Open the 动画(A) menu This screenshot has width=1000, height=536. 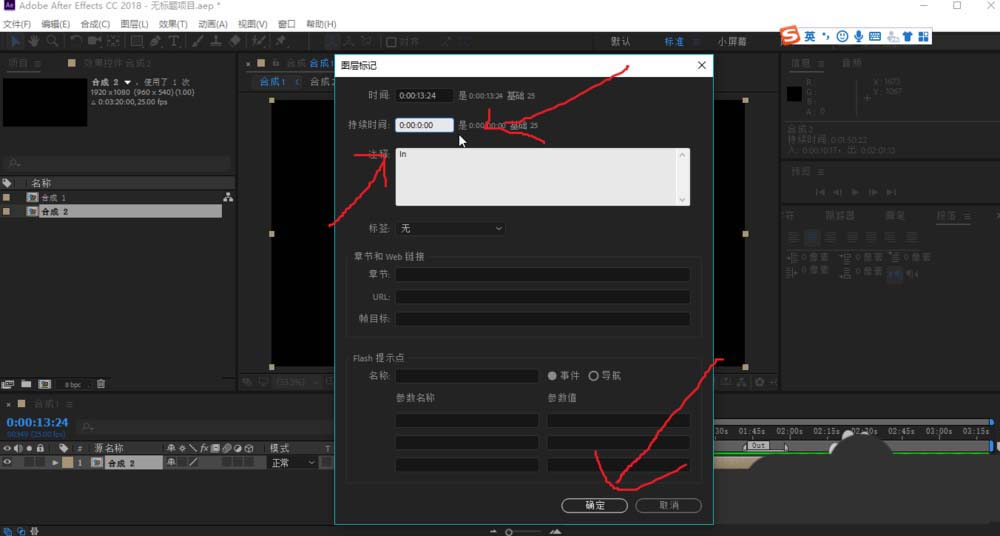tap(212, 24)
